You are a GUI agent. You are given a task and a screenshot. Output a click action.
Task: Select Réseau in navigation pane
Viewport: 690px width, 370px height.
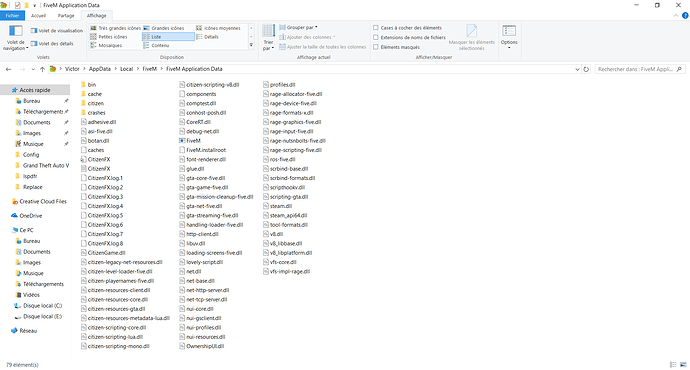(x=24, y=331)
